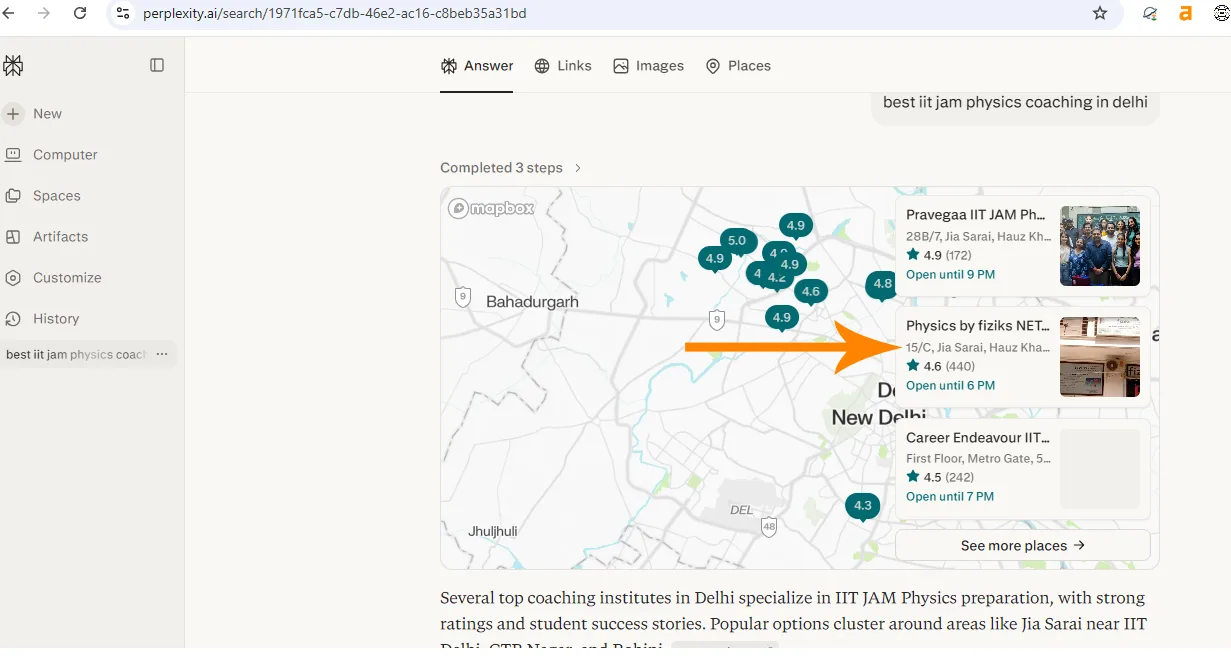Screen dimensions: 1231x667
Task: Switch to the Places tab
Action: pyautogui.click(x=738, y=66)
